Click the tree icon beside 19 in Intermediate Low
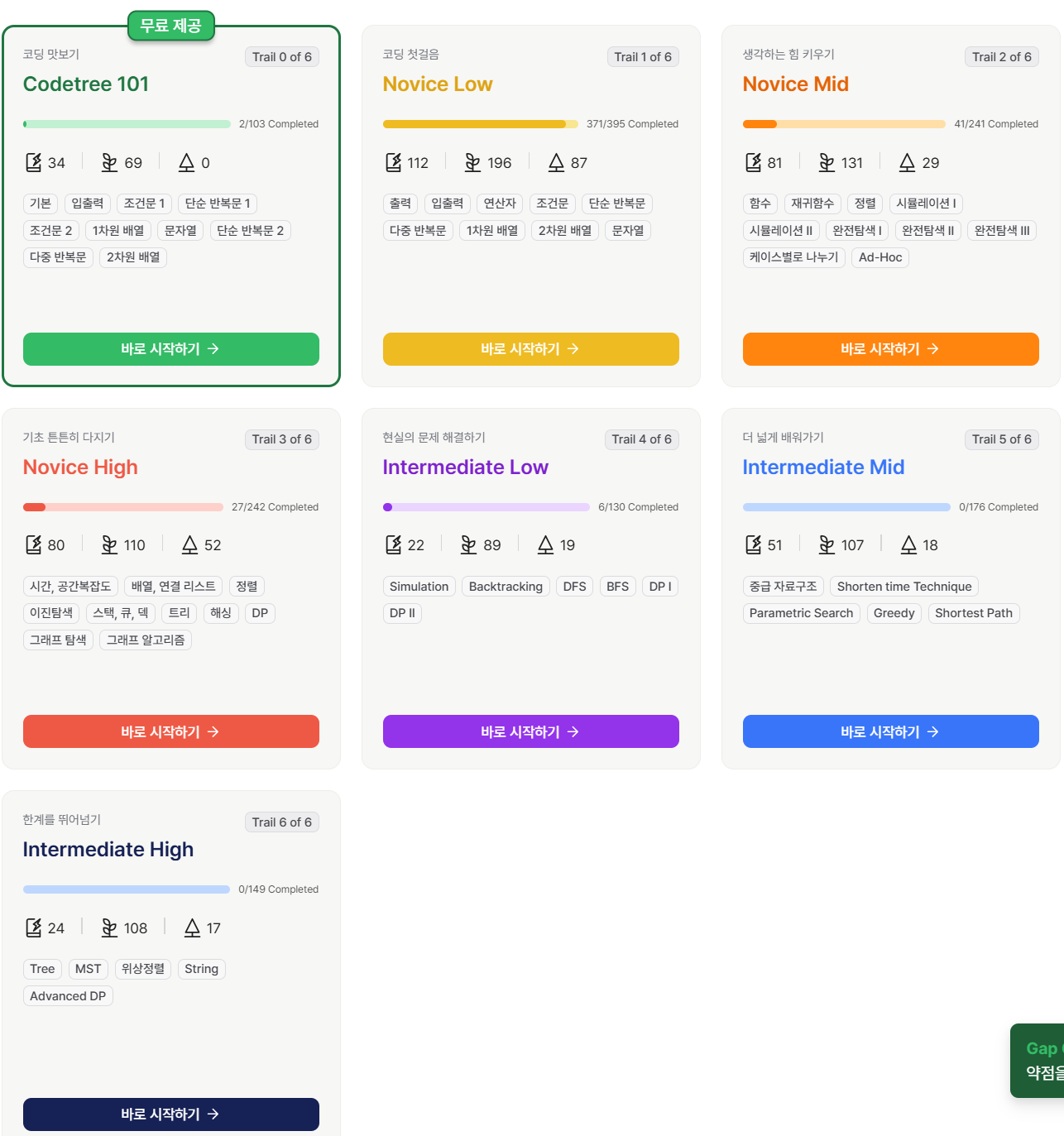Image resolution: width=1064 pixels, height=1136 pixels. [545, 544]
